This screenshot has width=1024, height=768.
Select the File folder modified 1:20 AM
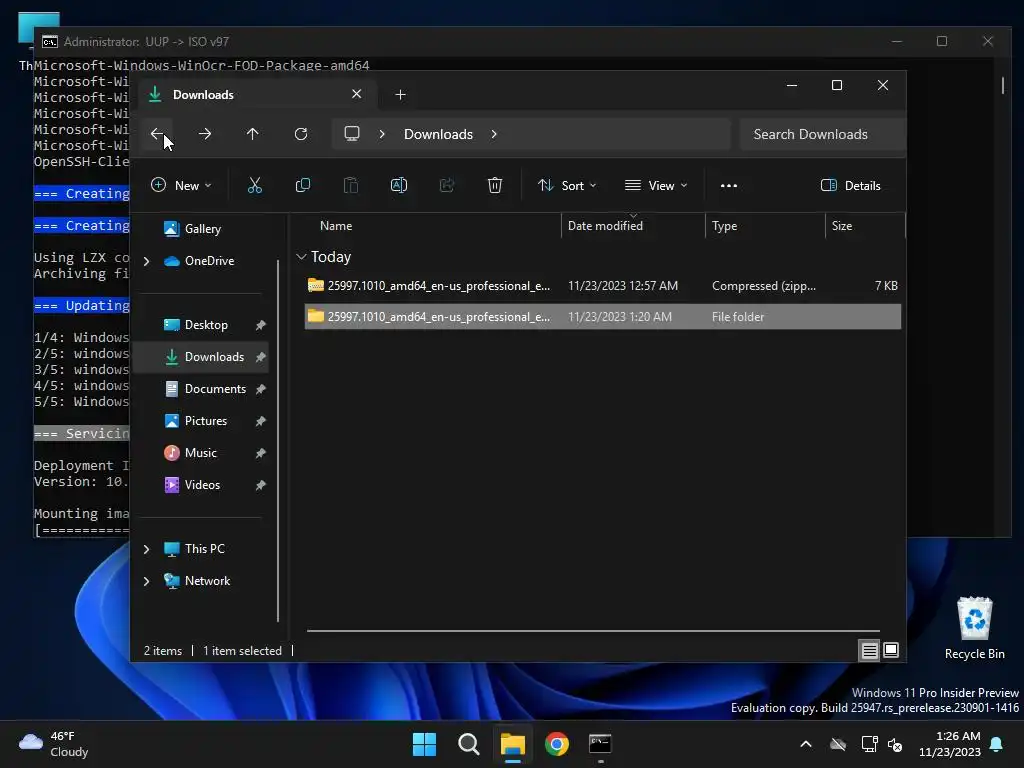click(x=603, y=317)
